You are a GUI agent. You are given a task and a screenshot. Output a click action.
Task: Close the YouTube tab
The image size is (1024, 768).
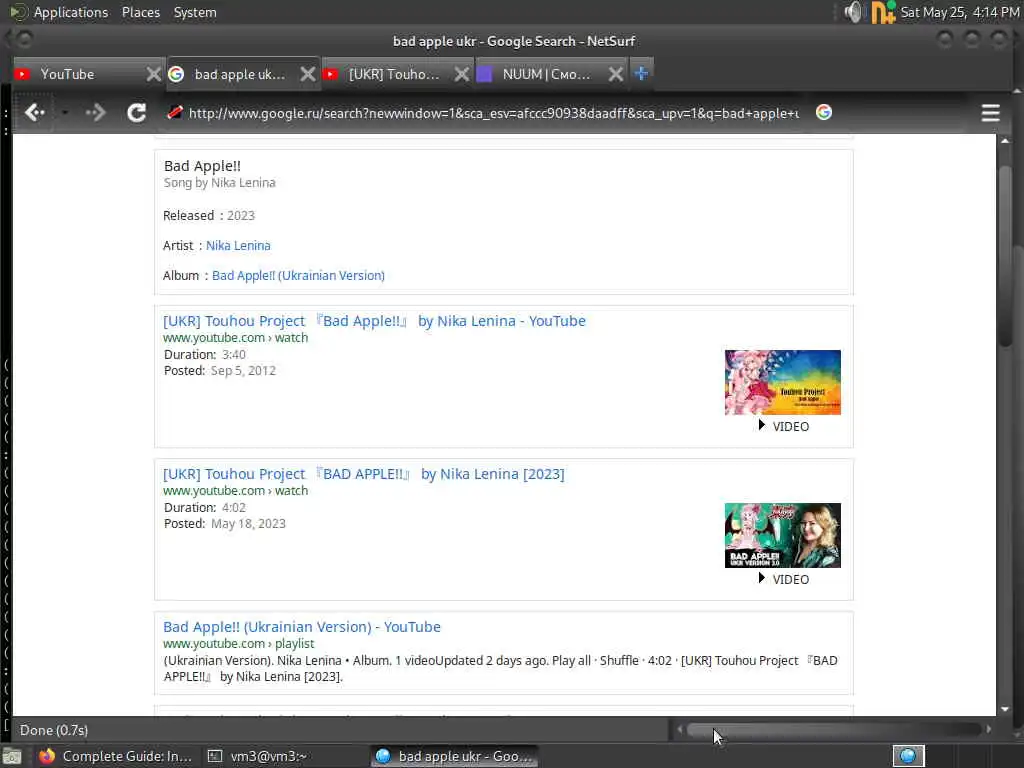[153, 74]
